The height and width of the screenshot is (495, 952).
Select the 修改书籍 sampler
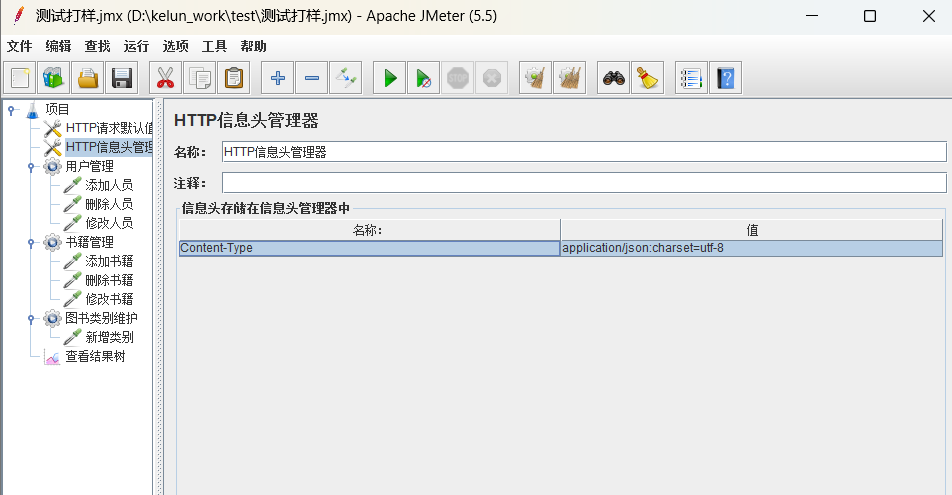coord(109,299)
